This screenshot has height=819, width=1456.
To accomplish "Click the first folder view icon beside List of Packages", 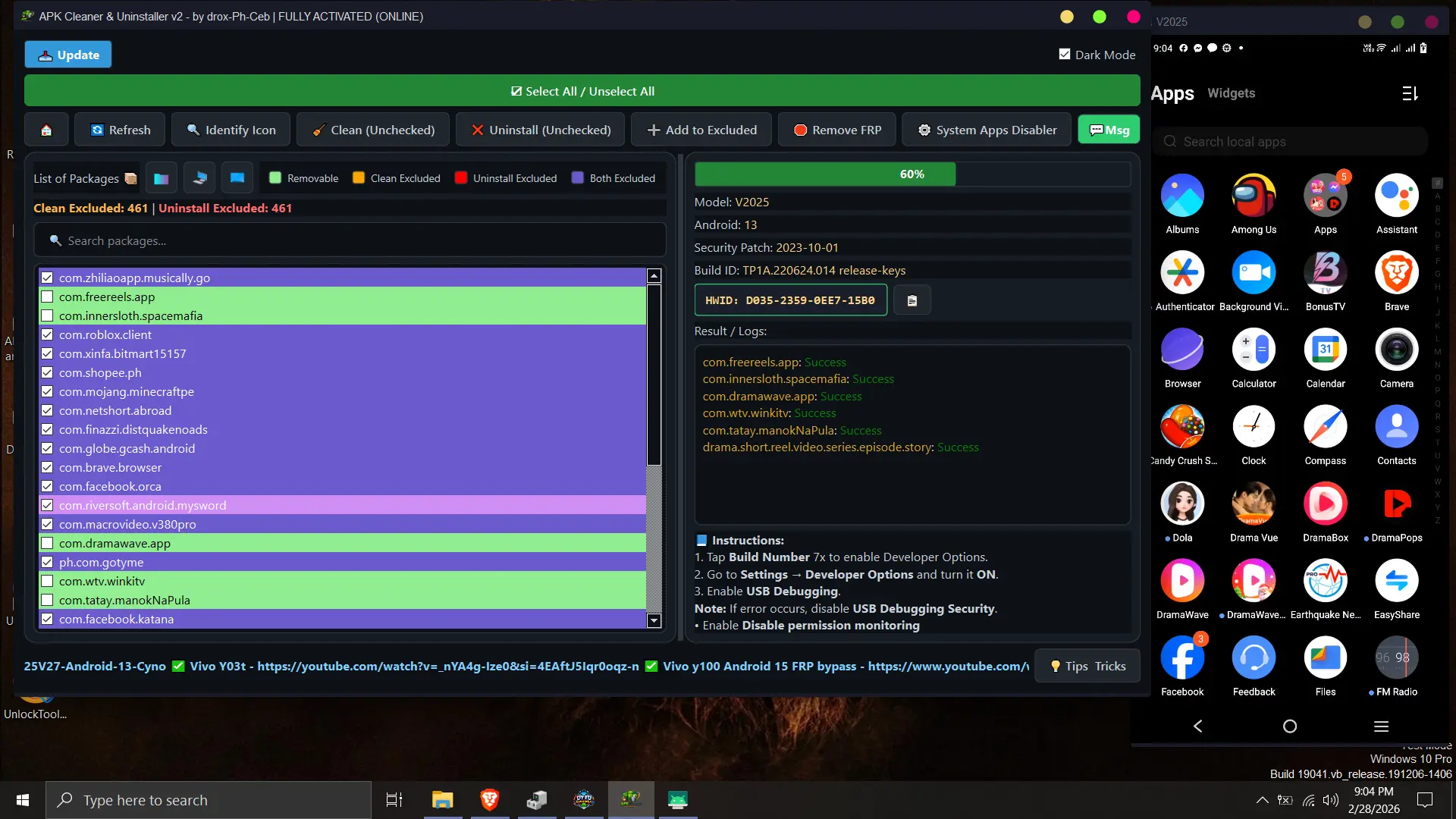I will click(162, 178).
